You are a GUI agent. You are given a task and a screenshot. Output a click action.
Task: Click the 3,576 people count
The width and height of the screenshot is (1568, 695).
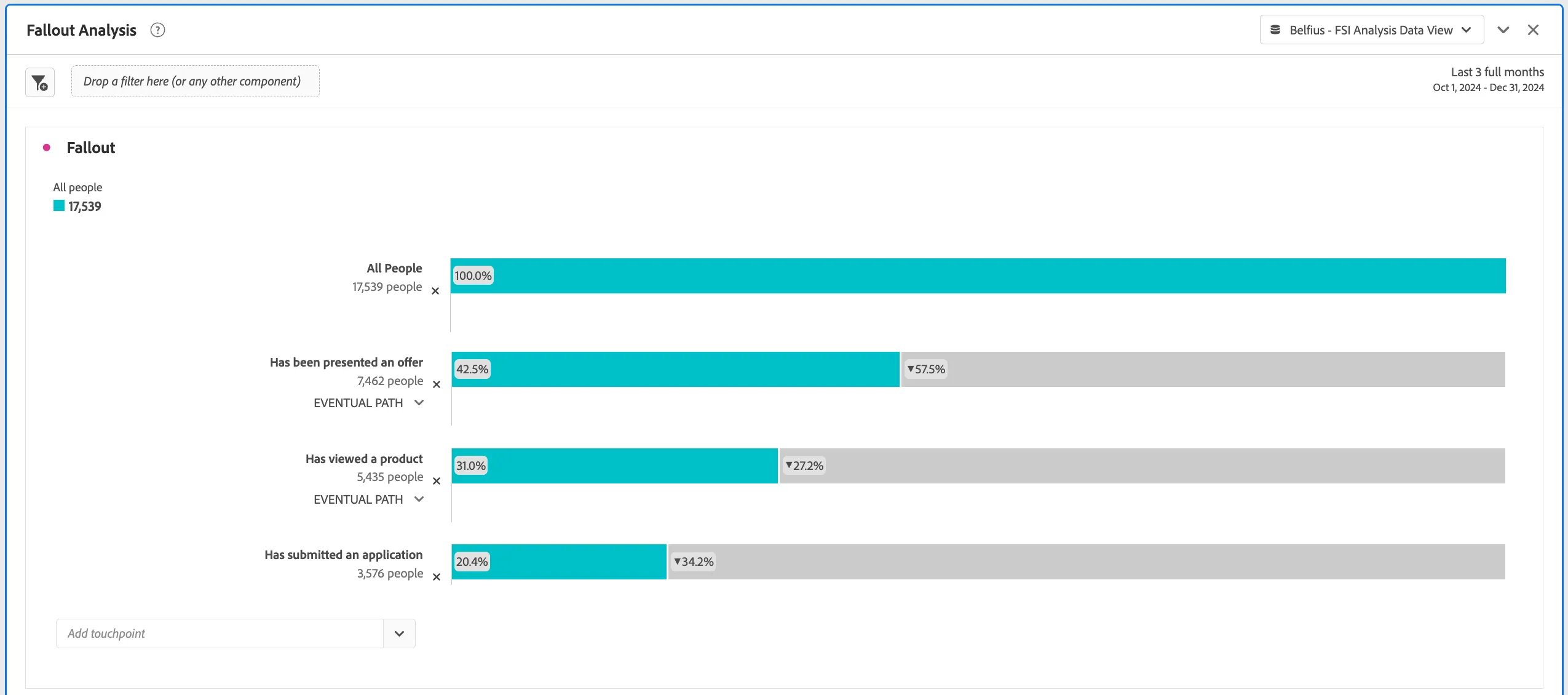tap(390, 573)
